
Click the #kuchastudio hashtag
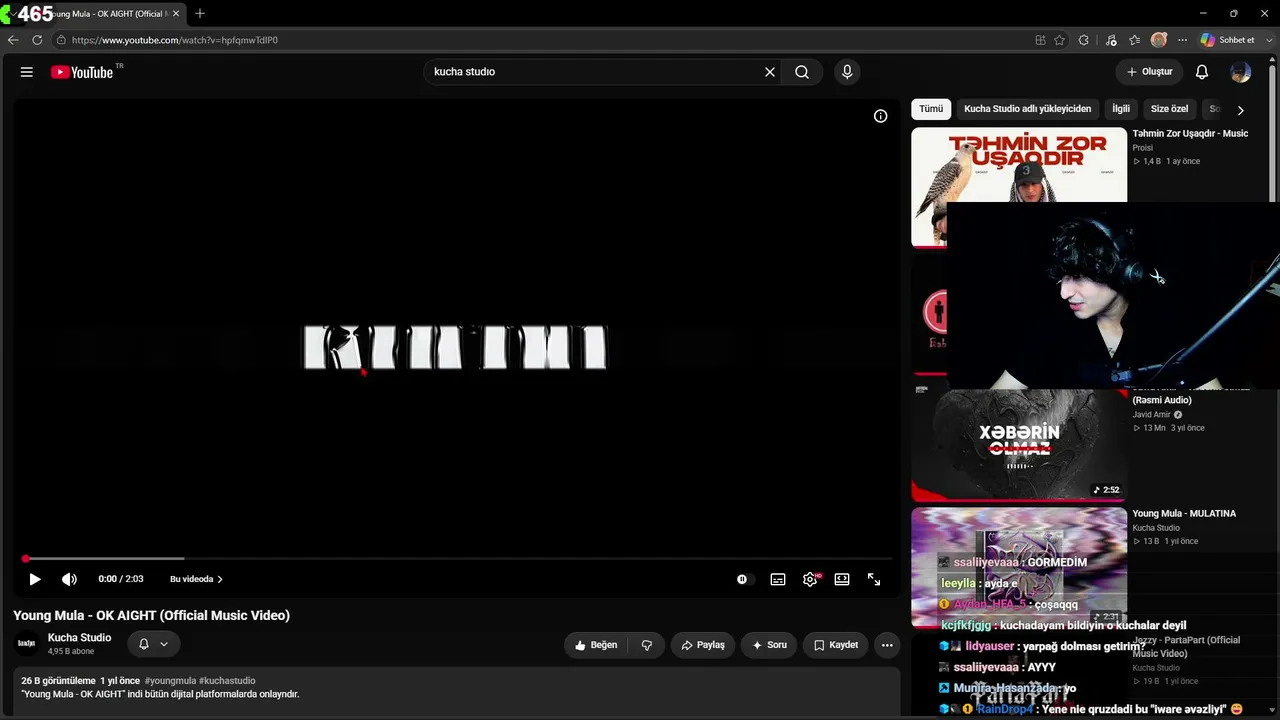(x=227, y=681)
